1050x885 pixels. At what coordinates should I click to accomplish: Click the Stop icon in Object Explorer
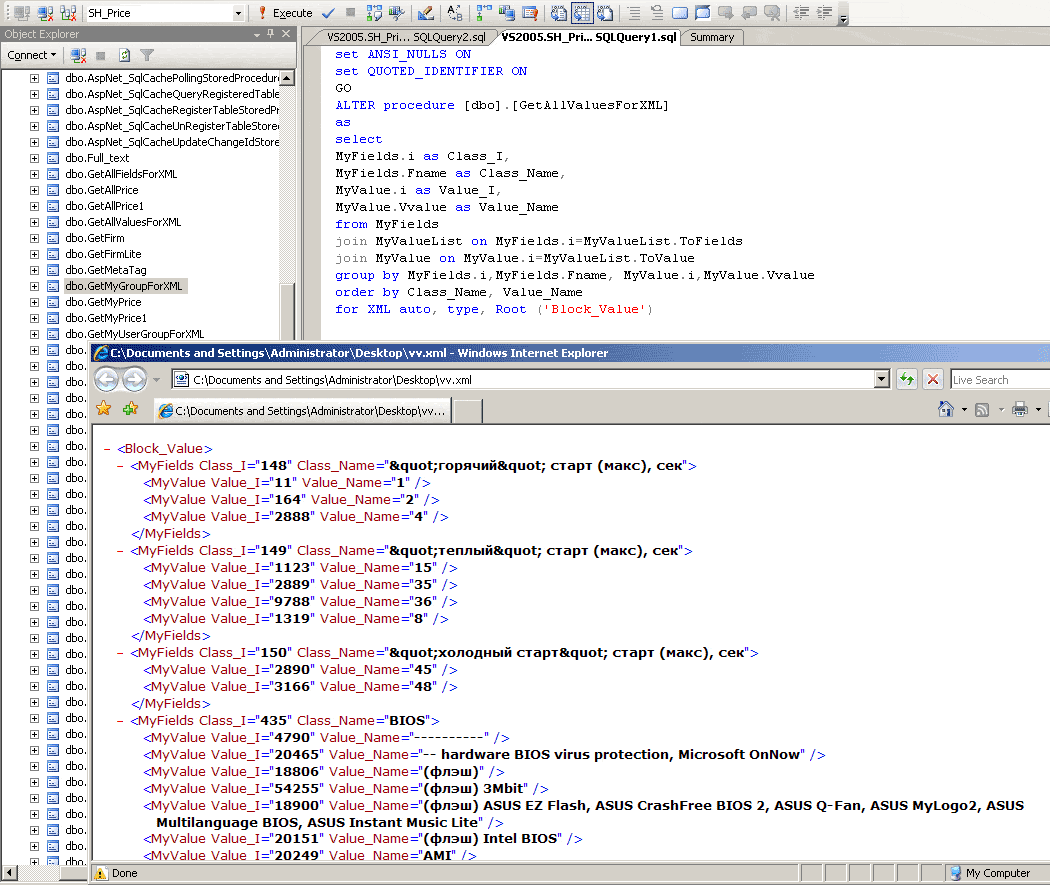pyautogui.click(x=100, y=55)
